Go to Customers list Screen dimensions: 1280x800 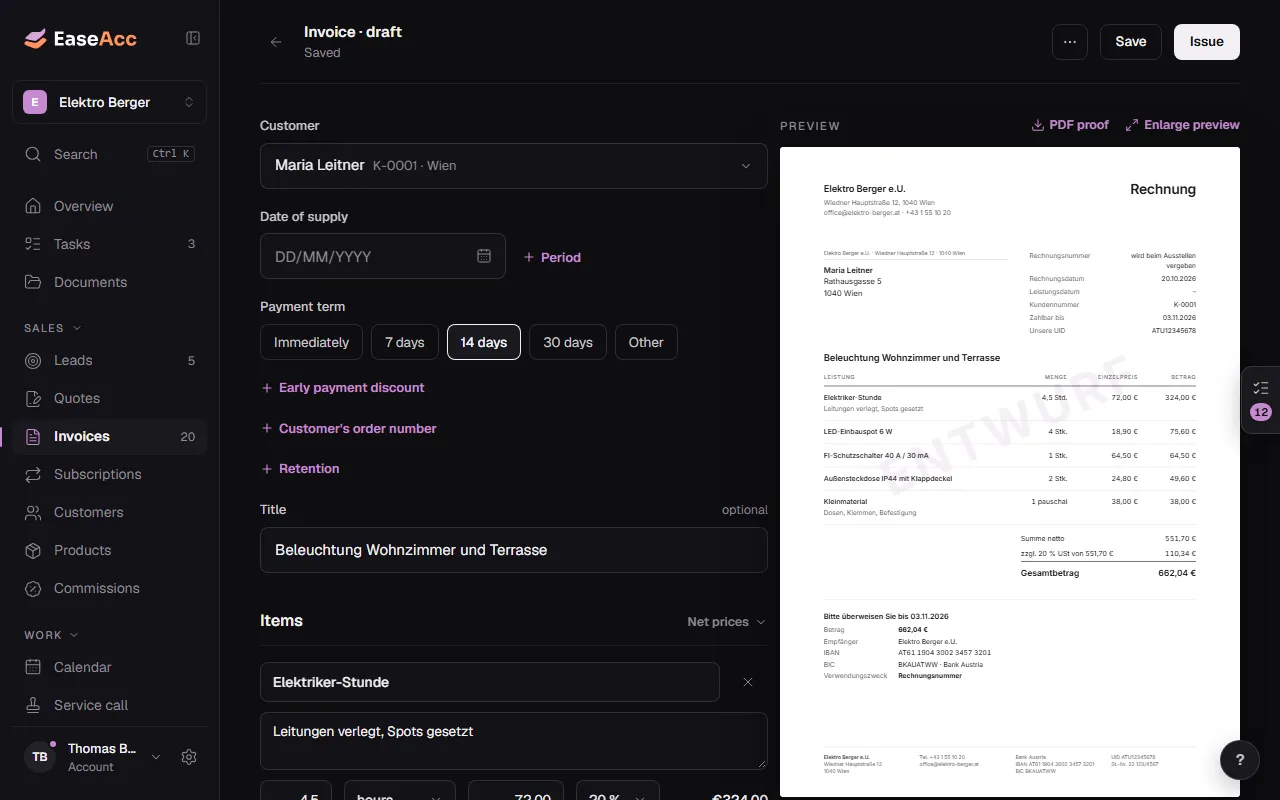(110, 512)
